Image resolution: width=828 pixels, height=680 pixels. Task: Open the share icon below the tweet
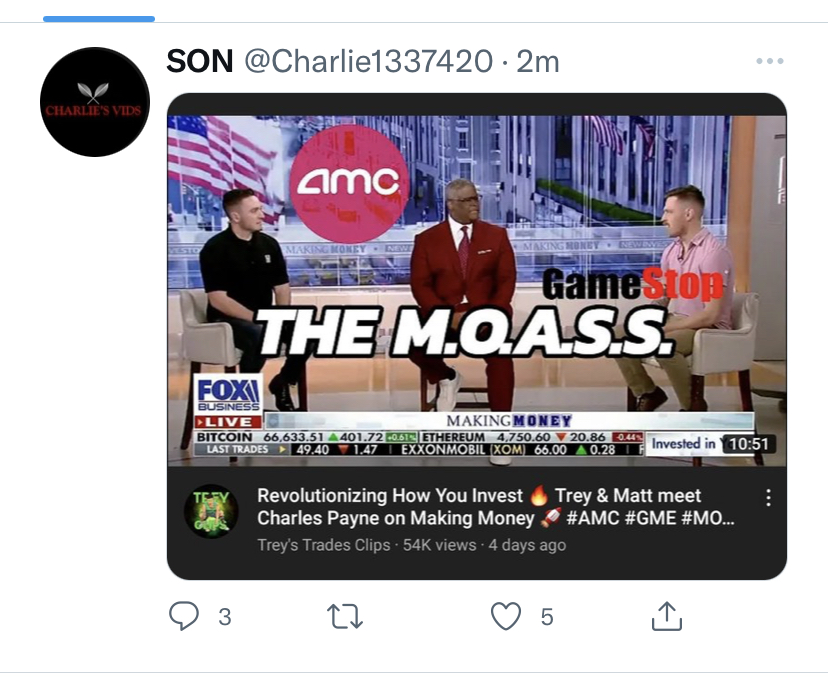click(667, 616)
